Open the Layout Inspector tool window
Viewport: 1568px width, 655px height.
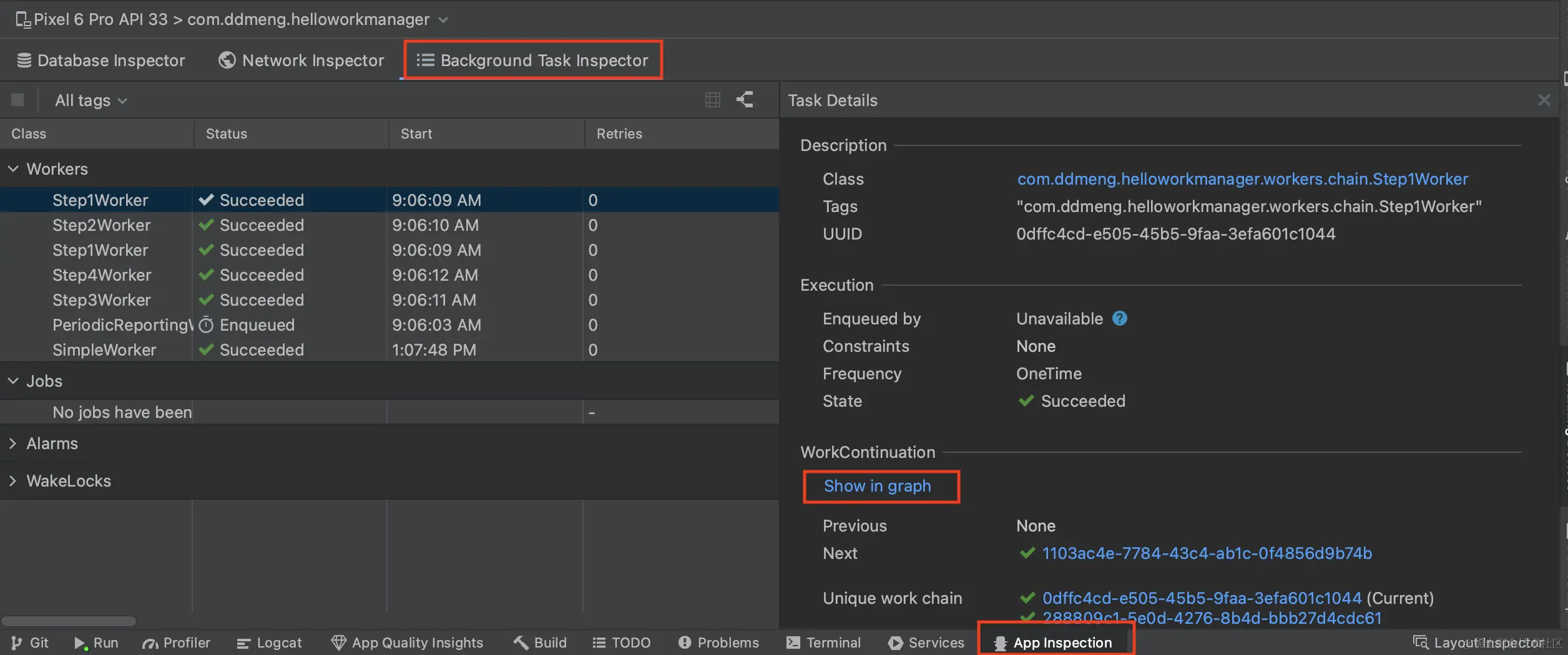tap(1478, 643)
